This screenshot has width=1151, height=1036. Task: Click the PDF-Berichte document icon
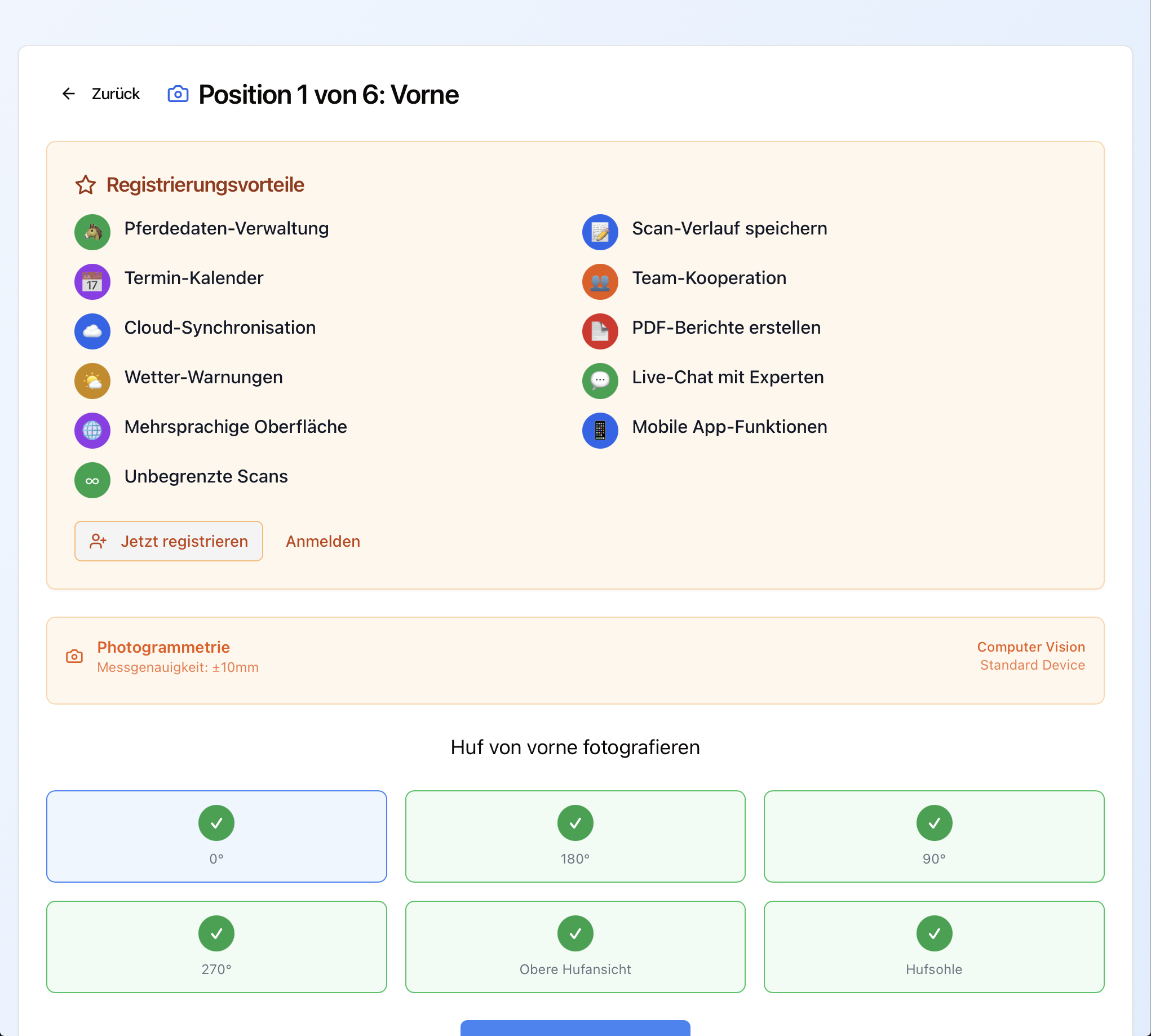tap(600, 331)
